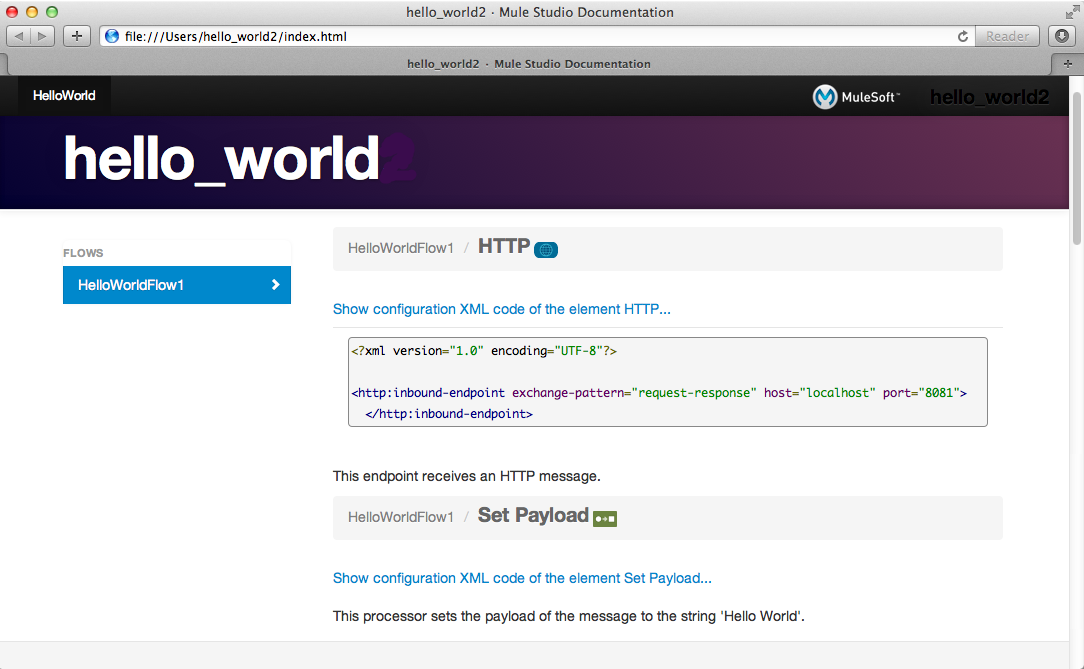Viewport: 1084px width, 669px height.
Task: Show configuration XML code of the element HTTP
Action: pos(501,309)
